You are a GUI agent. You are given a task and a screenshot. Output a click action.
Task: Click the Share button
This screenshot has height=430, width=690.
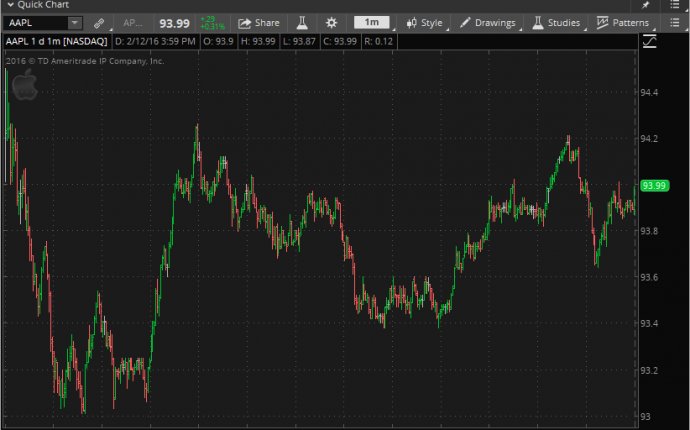pyautogui.click(x=259, y=23)
